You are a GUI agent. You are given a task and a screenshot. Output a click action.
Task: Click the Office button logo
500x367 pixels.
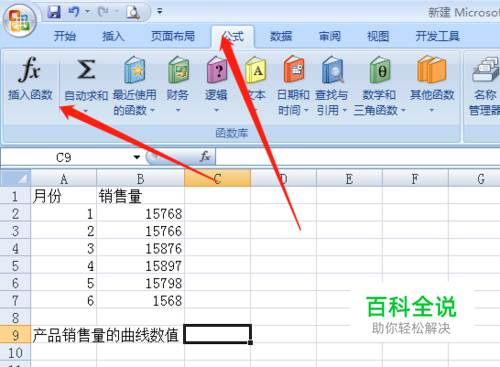[19, 21]
